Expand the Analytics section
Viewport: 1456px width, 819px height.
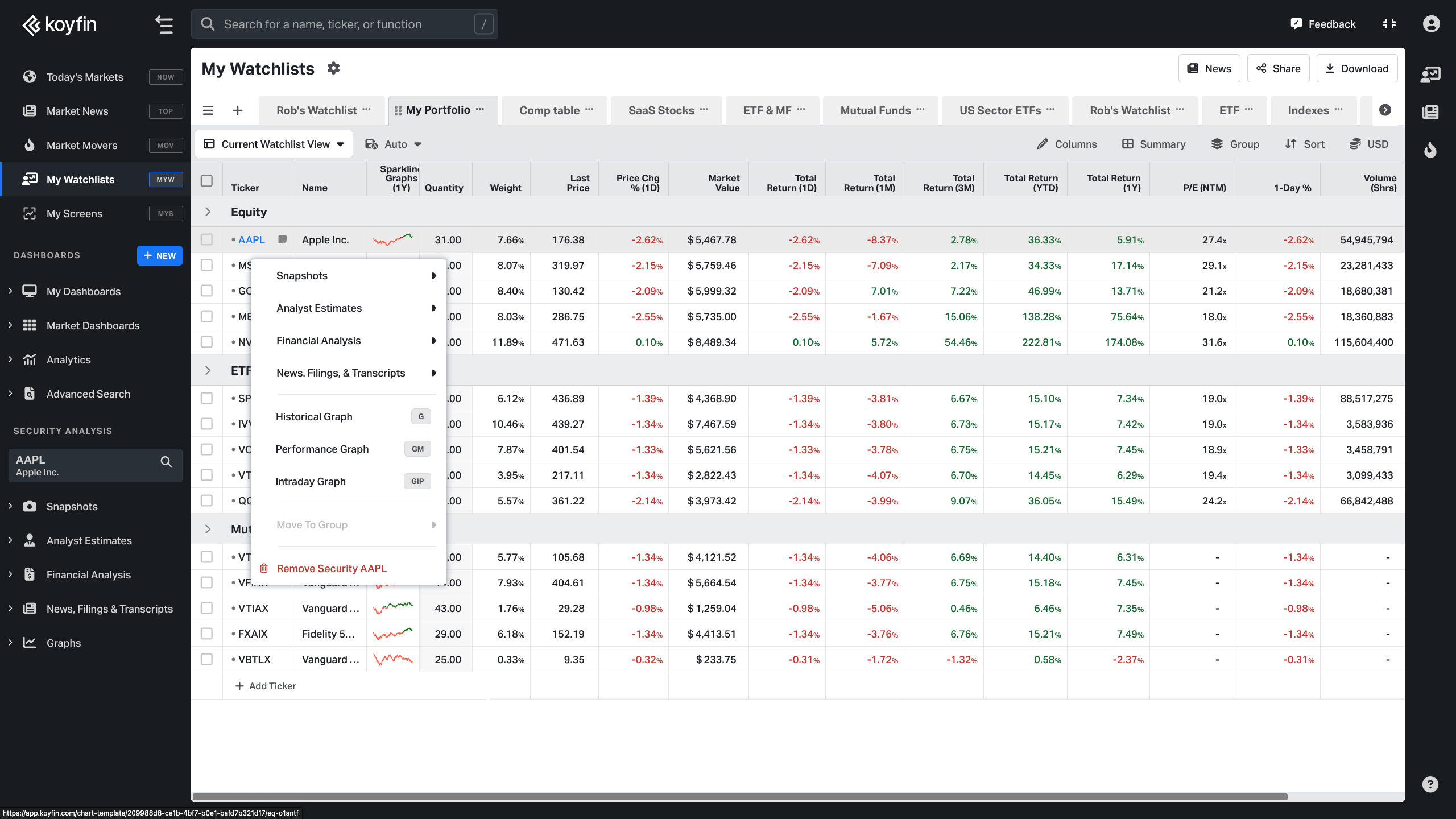point(10,359)
